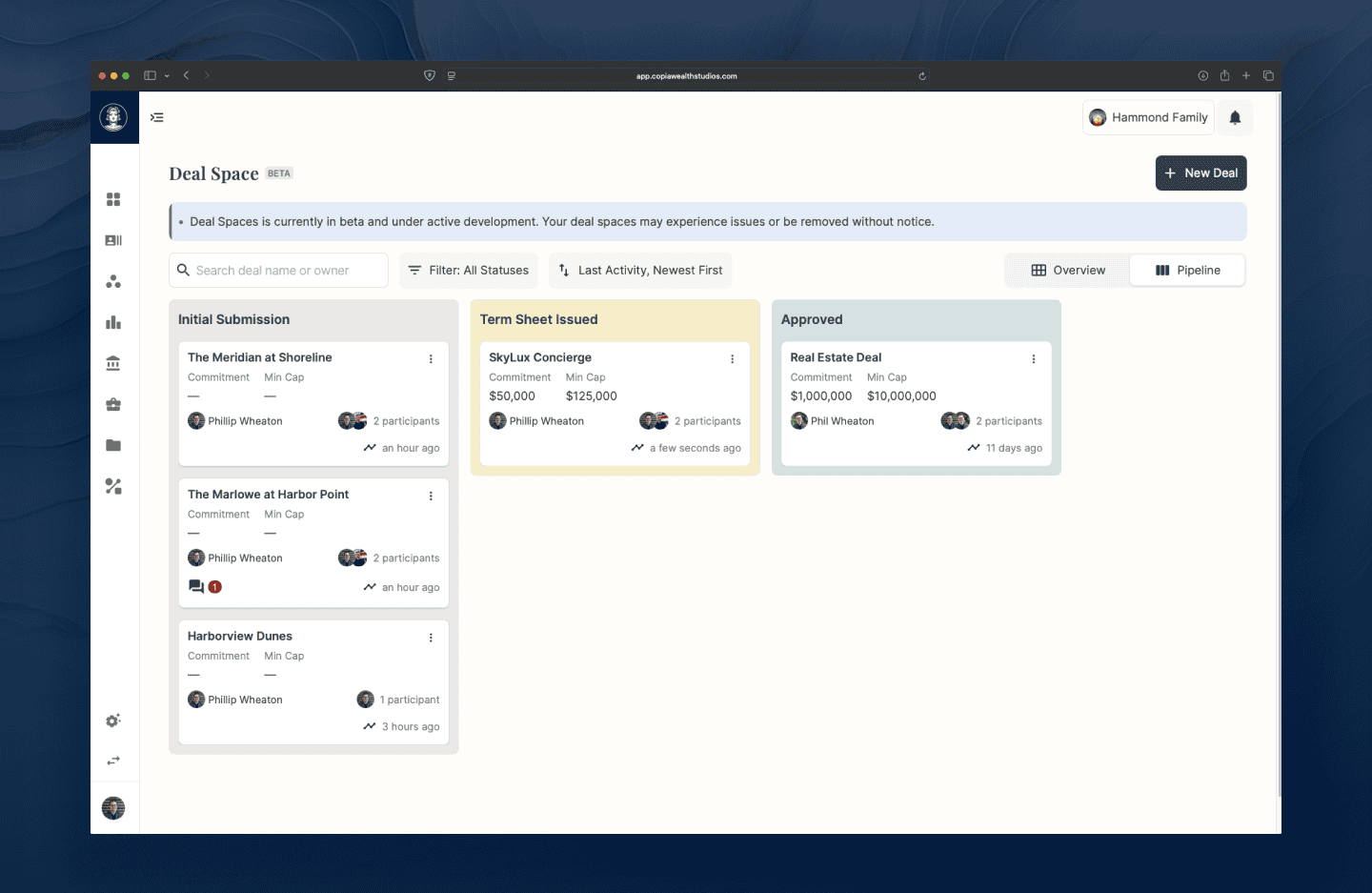Click participant avatar on Harborview Dunes card
The height and width of the screenshot is (893, 1372).
365,700
